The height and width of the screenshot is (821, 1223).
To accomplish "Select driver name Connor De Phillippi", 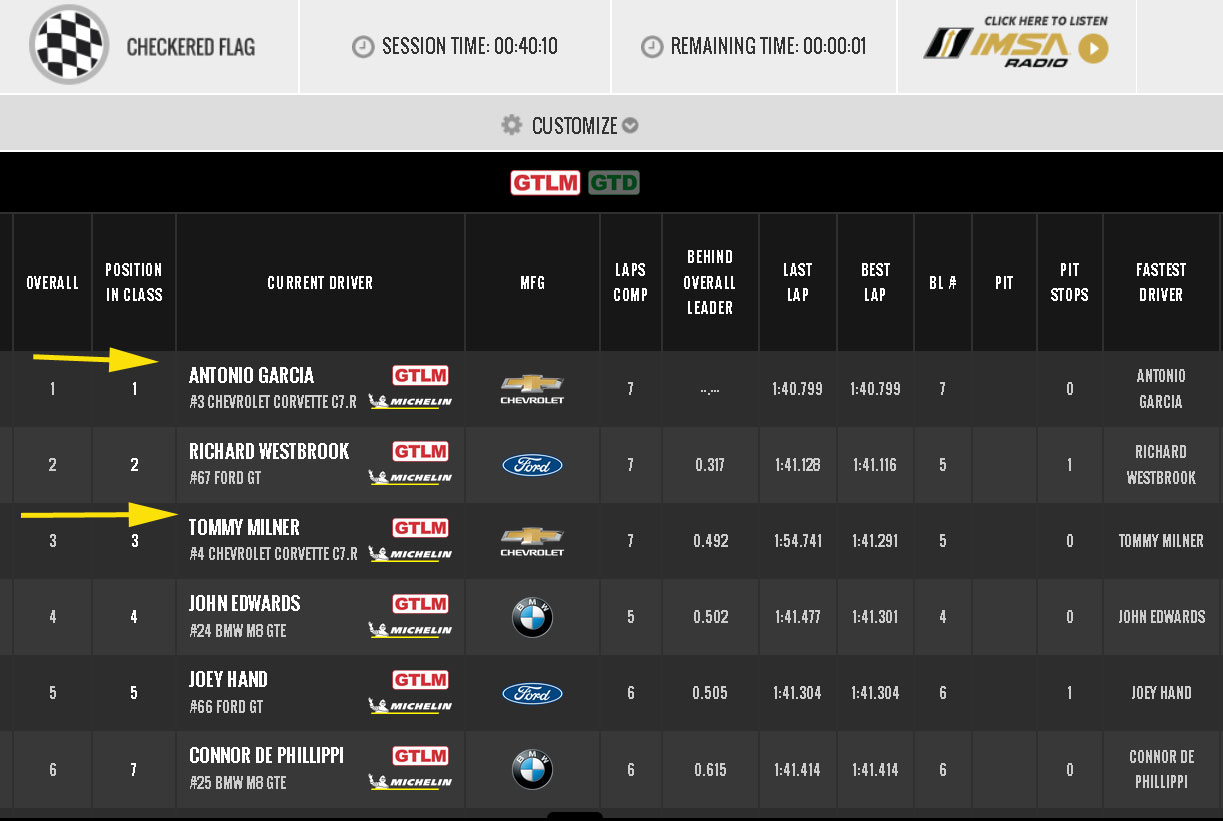I will tap(266, 756).
